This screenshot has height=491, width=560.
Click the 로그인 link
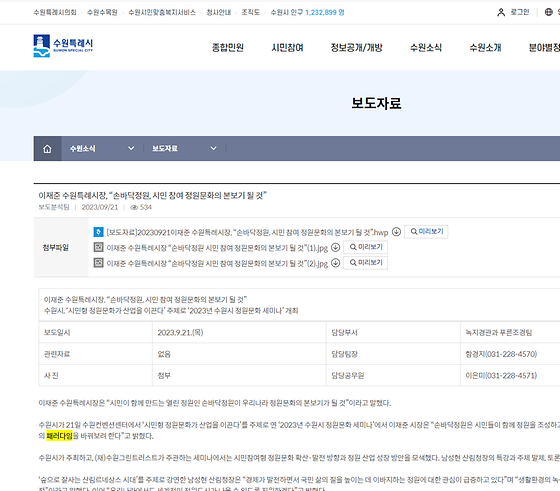tap(520, 12)
